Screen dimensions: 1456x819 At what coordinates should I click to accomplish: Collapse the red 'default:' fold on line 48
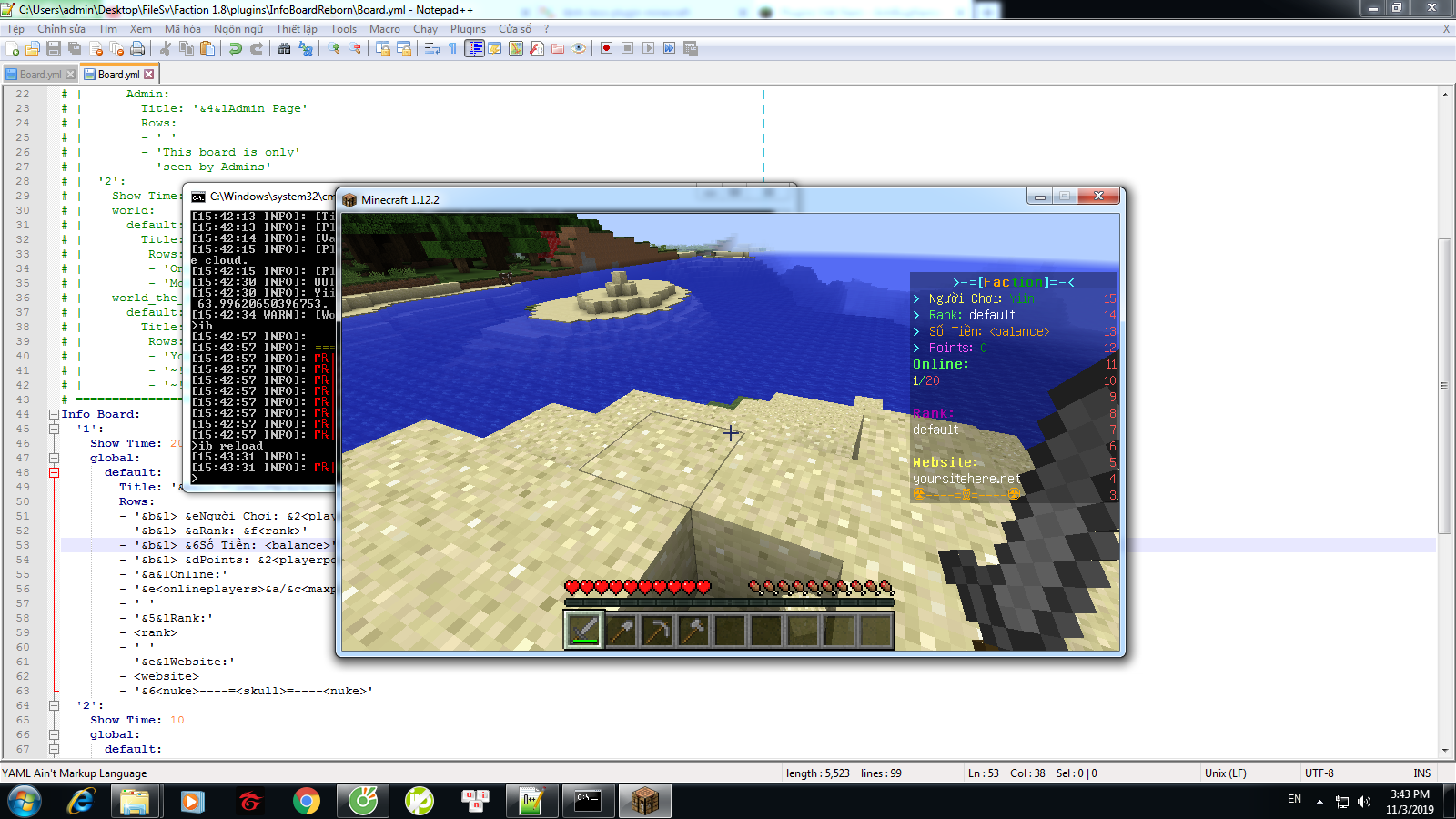tap(54, 472)
